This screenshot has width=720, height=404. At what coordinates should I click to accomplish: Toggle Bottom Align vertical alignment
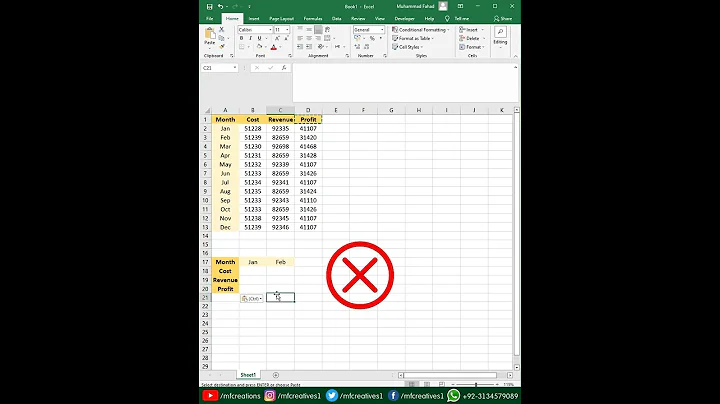pos(318,29)
